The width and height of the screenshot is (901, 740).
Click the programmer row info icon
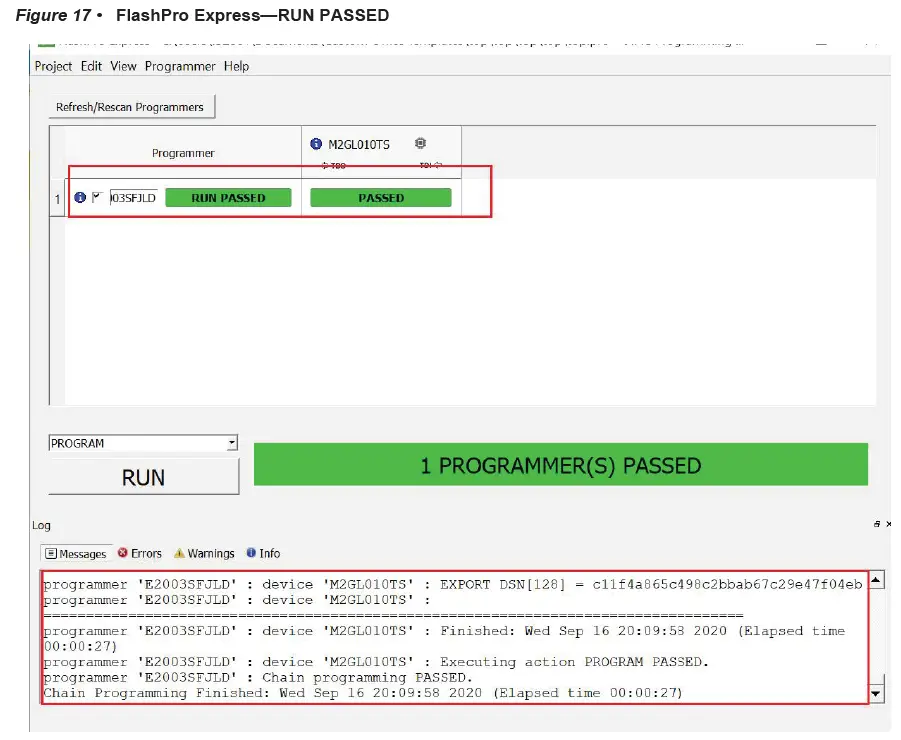[80, 198]
